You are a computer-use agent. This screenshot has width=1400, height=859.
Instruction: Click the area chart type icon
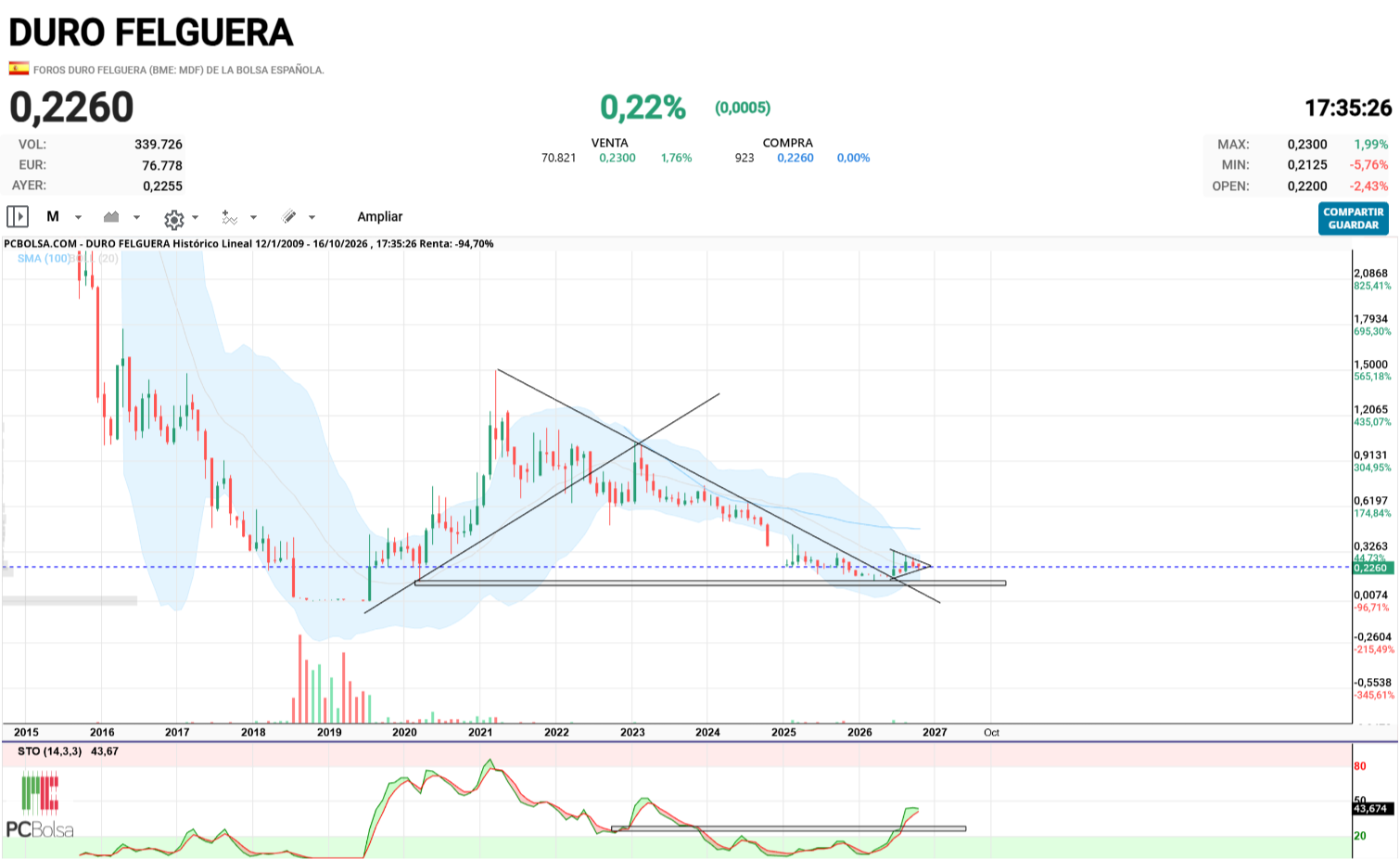coord(111,217)
